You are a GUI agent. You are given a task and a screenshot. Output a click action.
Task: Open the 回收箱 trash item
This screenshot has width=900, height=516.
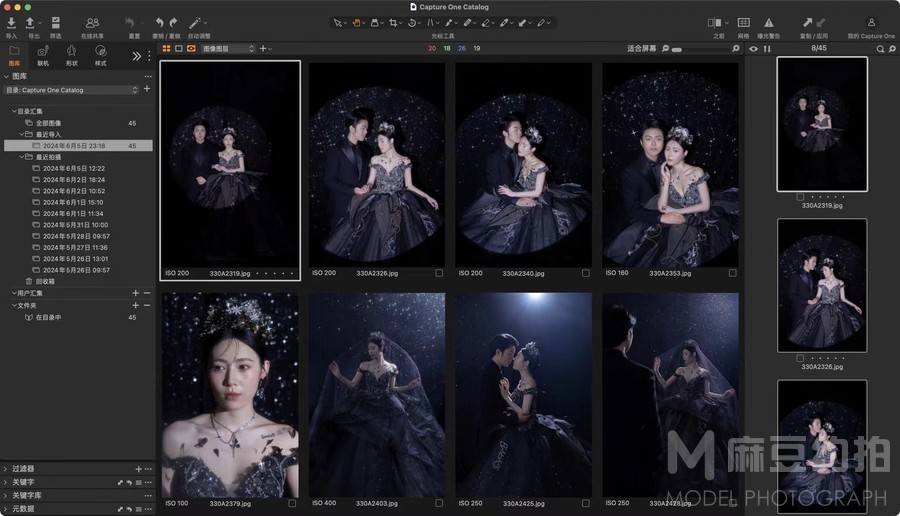click(45, 281)
